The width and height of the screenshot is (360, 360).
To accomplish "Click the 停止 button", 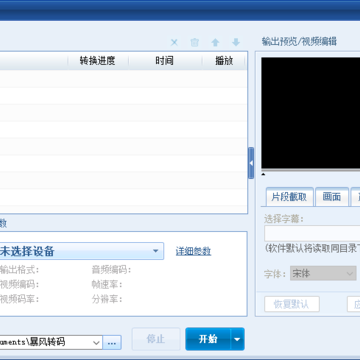I will tap(156, 339).
